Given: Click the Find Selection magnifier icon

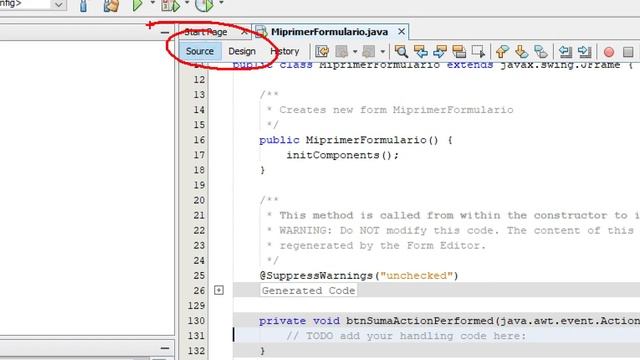Looking at the screenshot, I should pos(401,51).
